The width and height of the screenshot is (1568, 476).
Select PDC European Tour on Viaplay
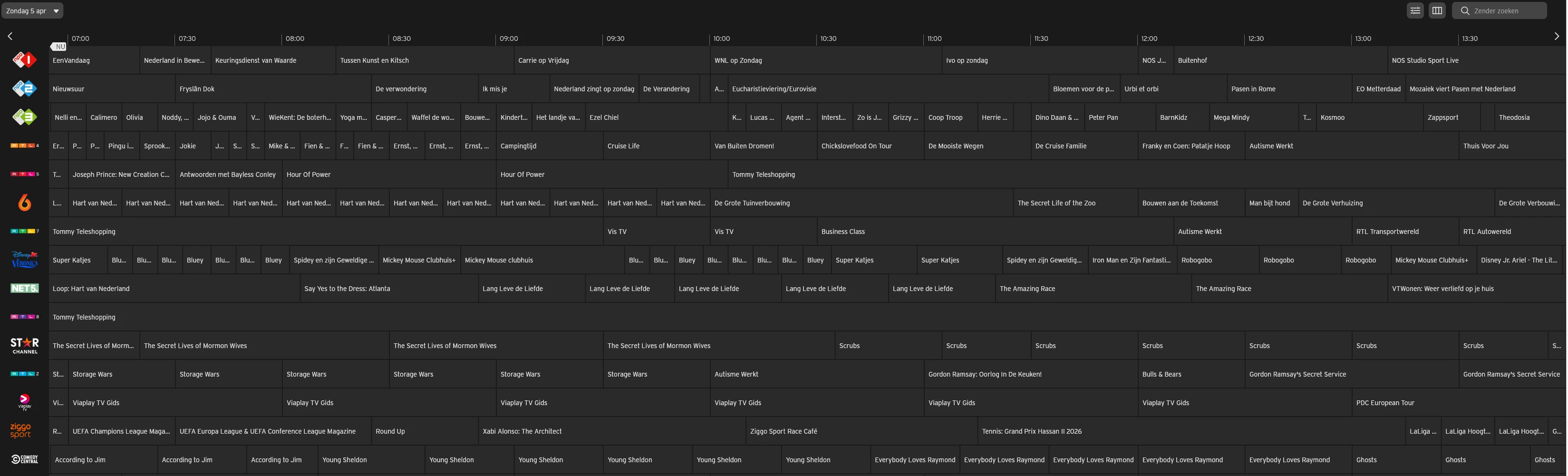tap(1459, 403)
